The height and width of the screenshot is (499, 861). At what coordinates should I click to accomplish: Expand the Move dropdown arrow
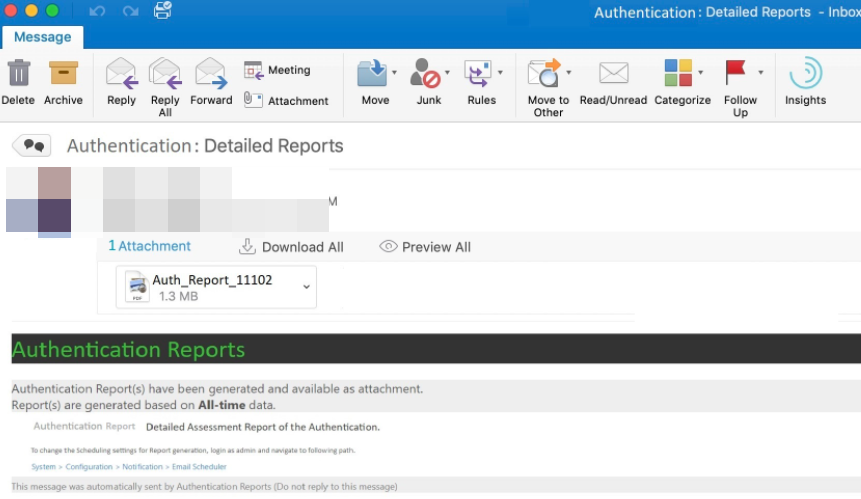tap(395, 73)
